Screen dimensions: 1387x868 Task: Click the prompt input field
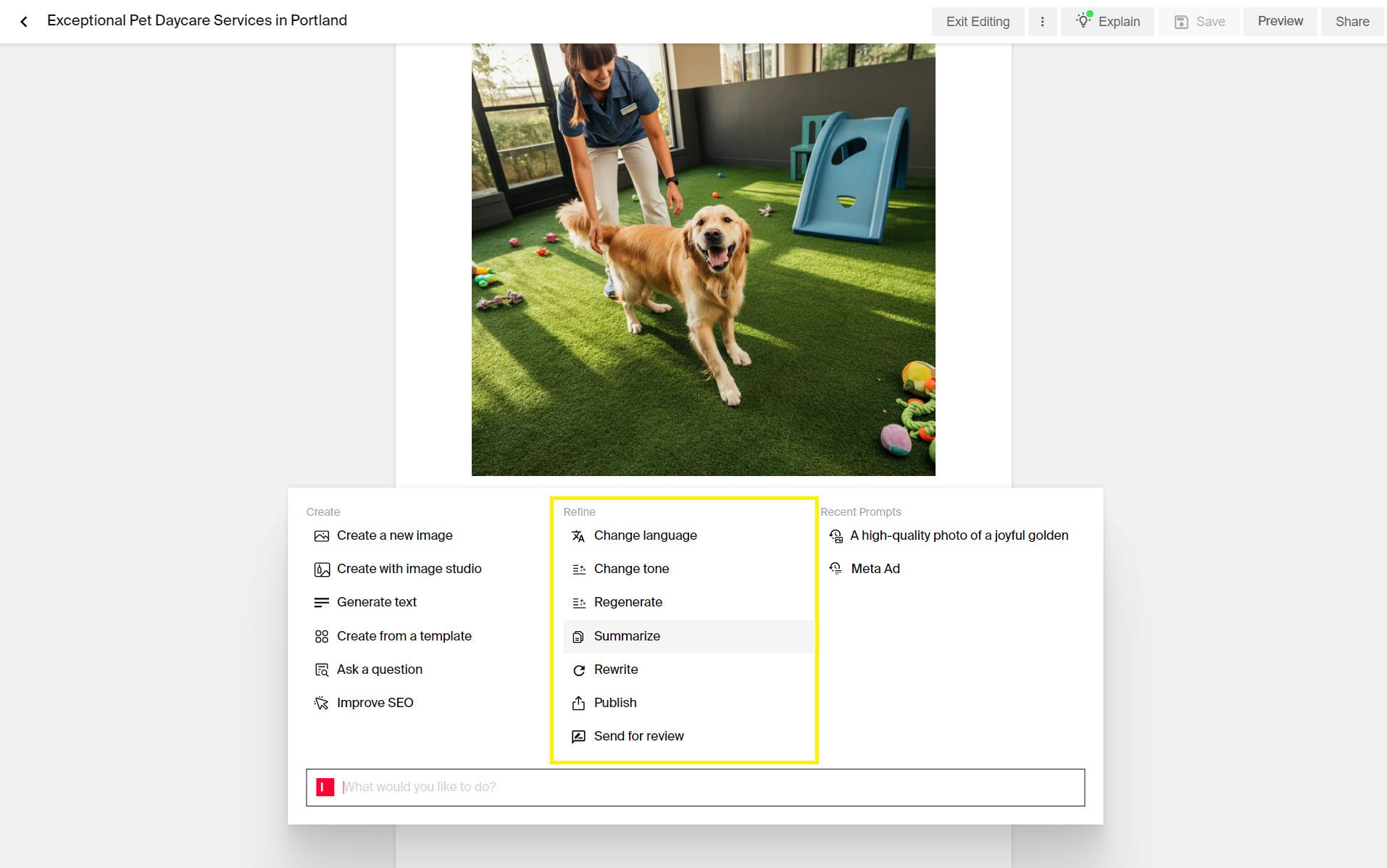[x=694, y=787]
